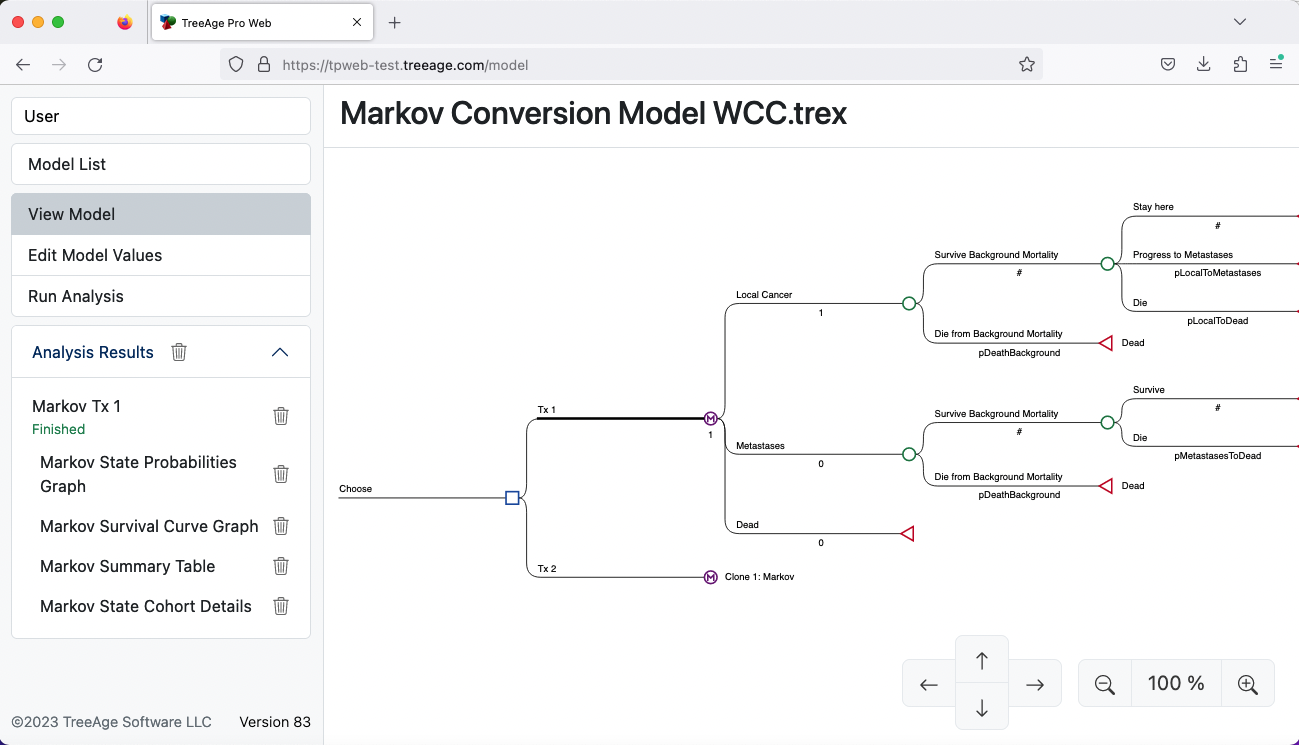
Task: Trash the Markov Survival Curve Graph entry
Action: click(x=281, y=526)
